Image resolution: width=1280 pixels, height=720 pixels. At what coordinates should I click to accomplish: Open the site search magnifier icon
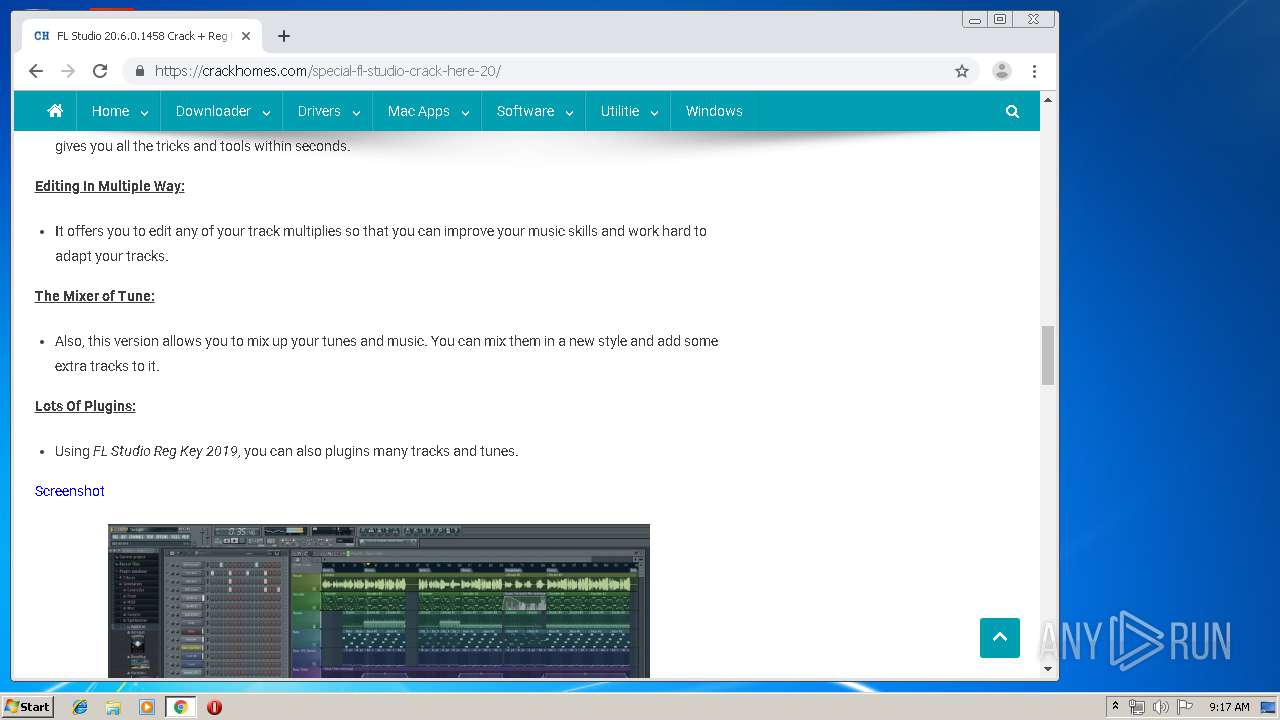click(1012, 111)
